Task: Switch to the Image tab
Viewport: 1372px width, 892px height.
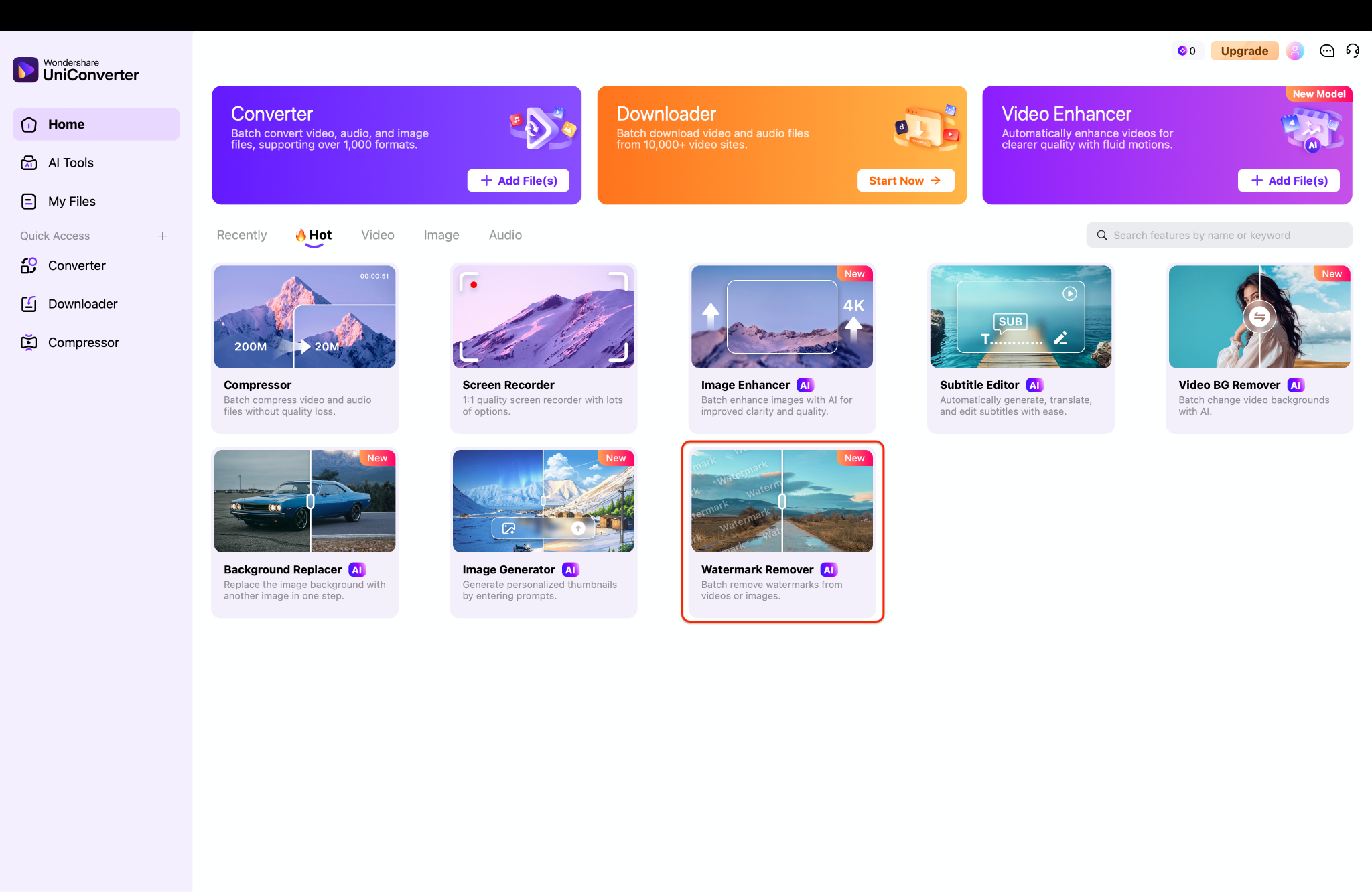Action: 441,235
